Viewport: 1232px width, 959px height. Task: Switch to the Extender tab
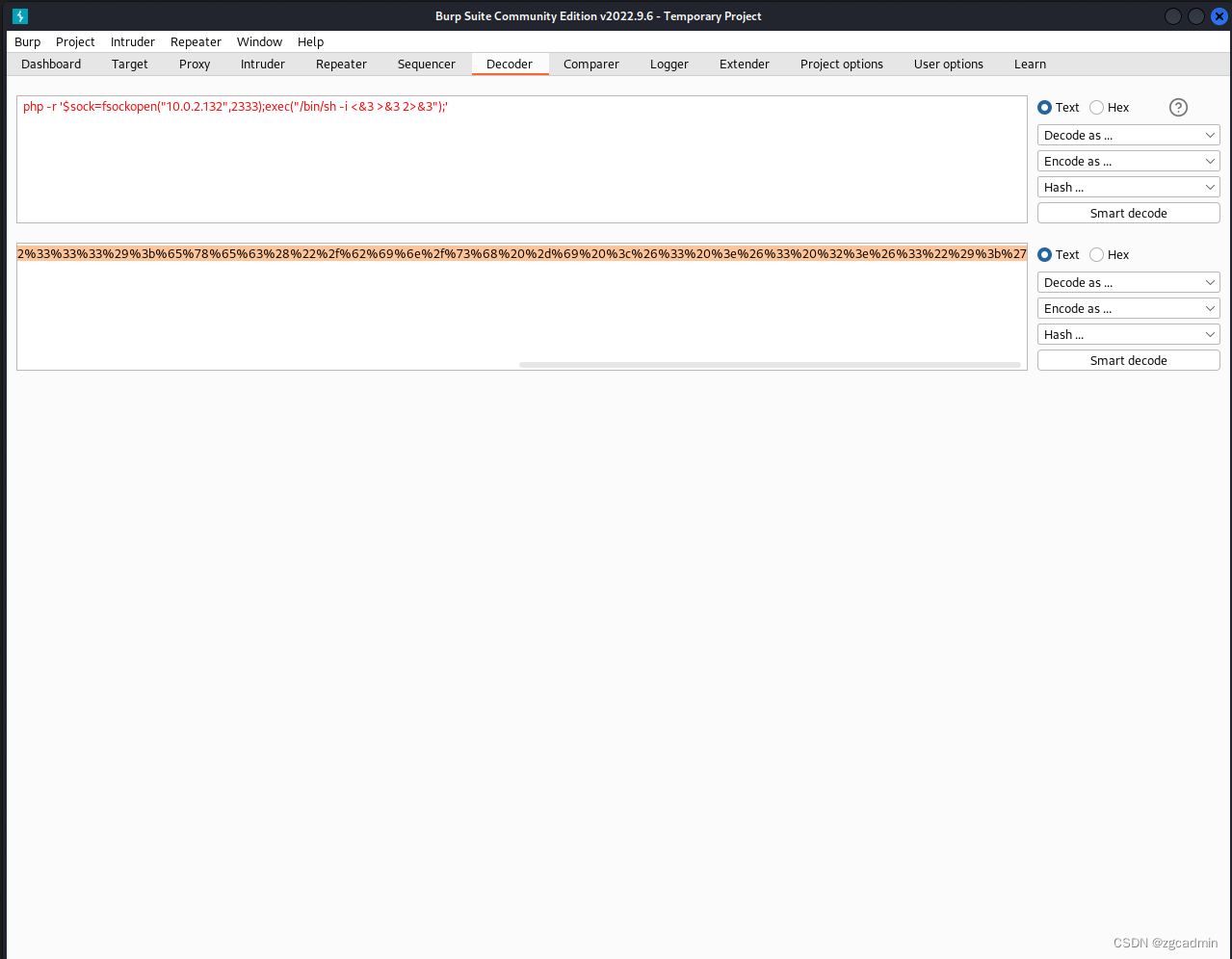pos(745,65)
